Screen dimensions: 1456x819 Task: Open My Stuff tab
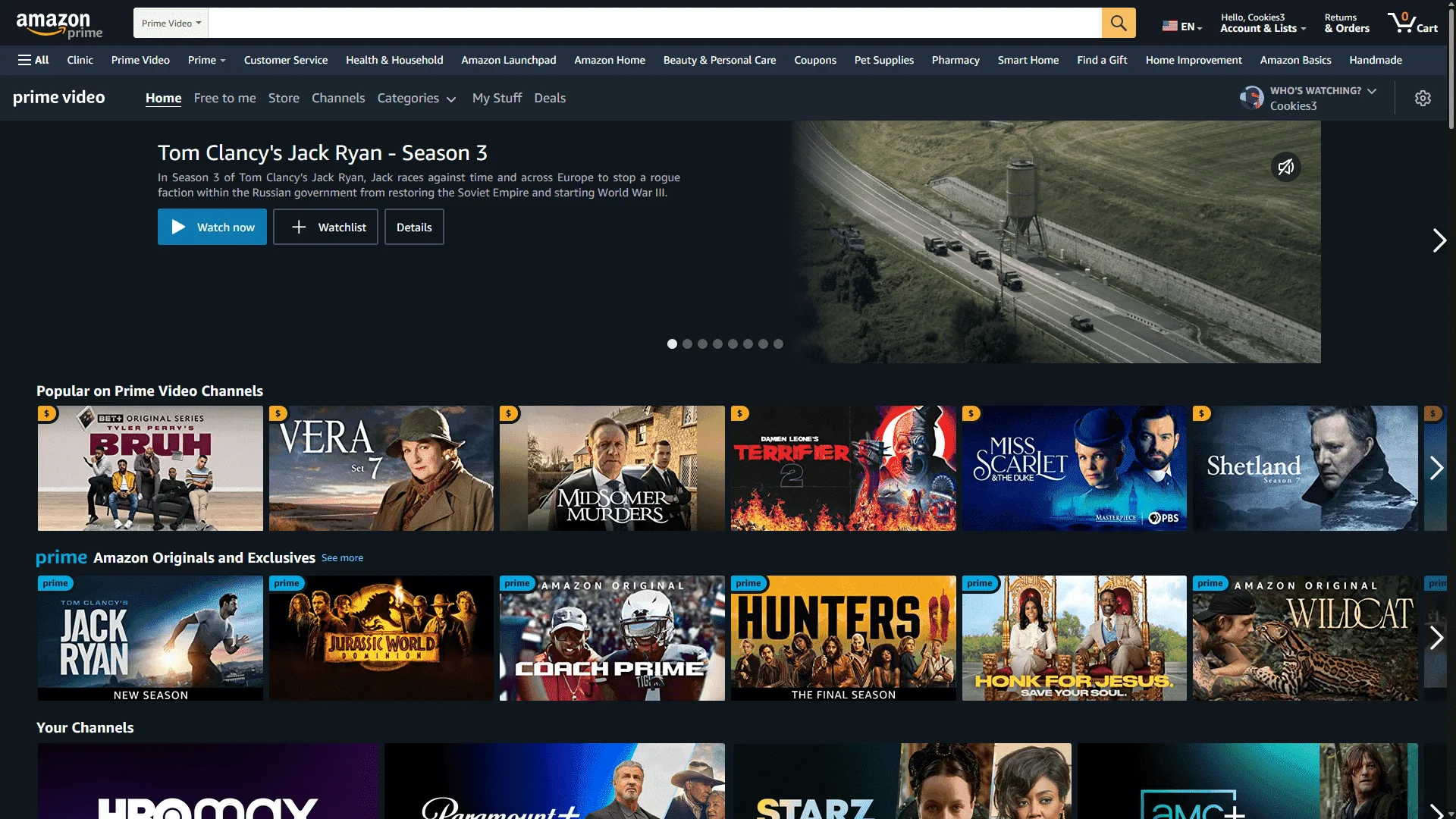tap(497, 98)
